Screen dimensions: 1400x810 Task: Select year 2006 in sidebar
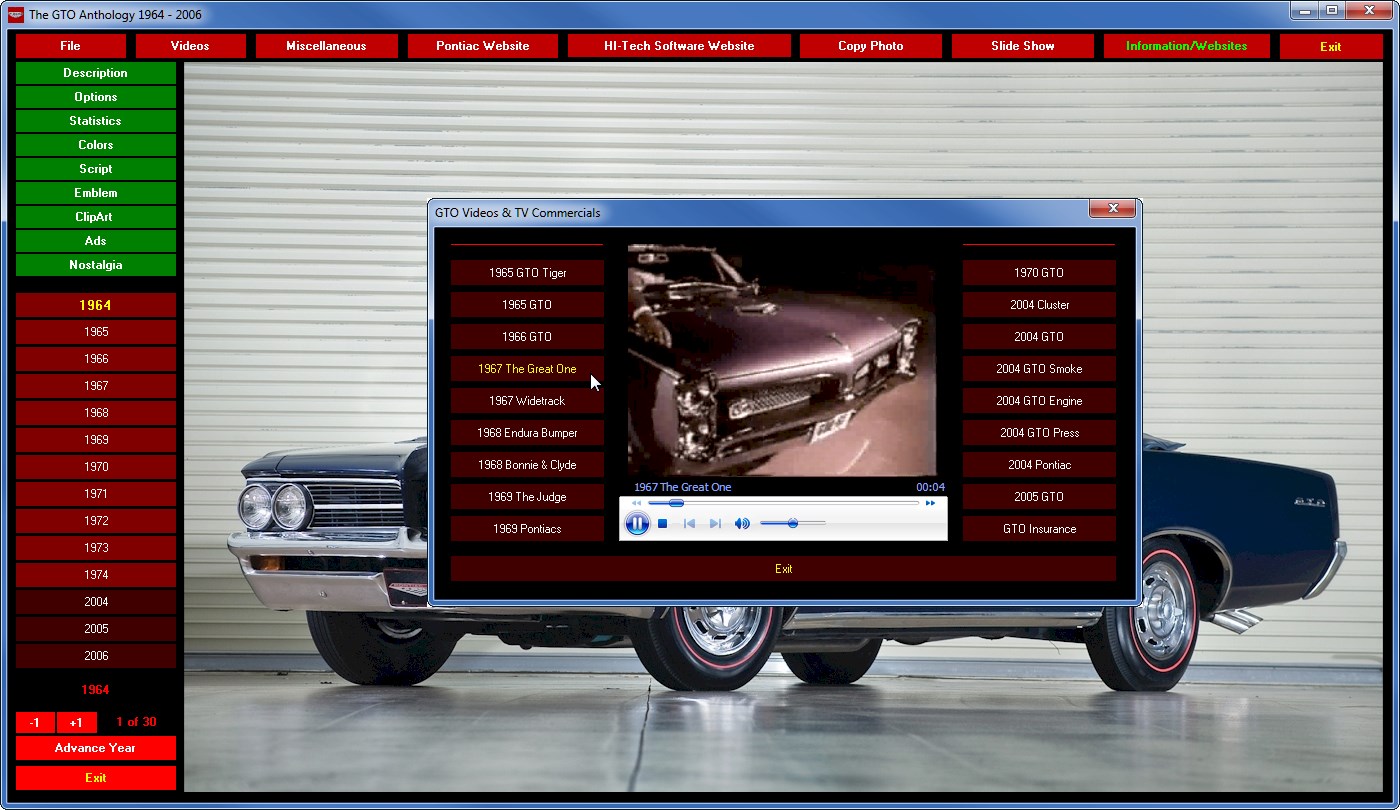point(96,656)
